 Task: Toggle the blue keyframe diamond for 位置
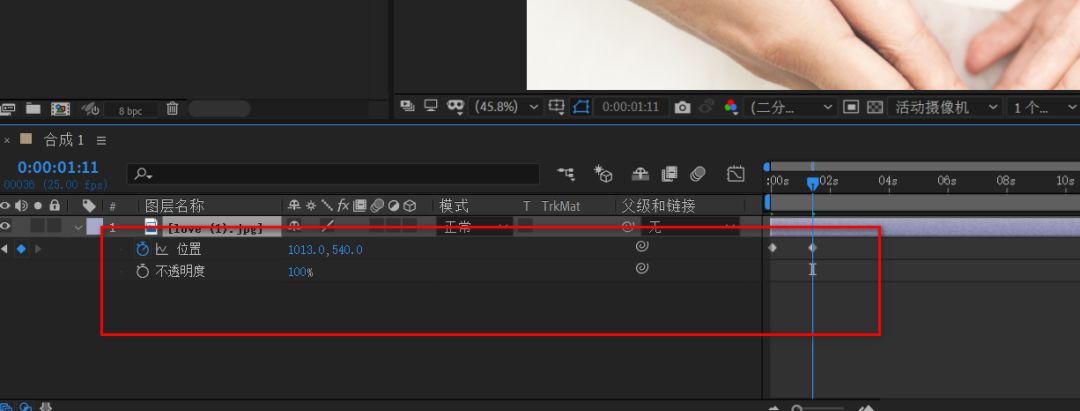tap(21, 249)
